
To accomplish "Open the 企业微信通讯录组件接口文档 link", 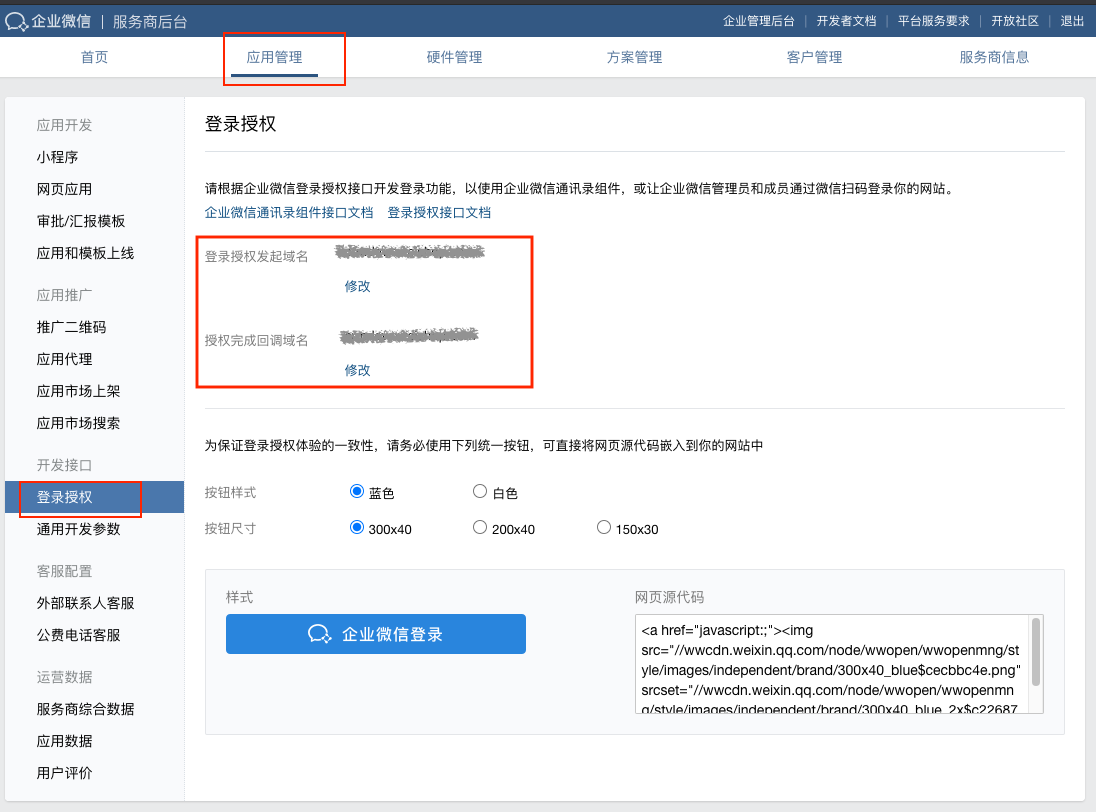I will coord(289,212).
